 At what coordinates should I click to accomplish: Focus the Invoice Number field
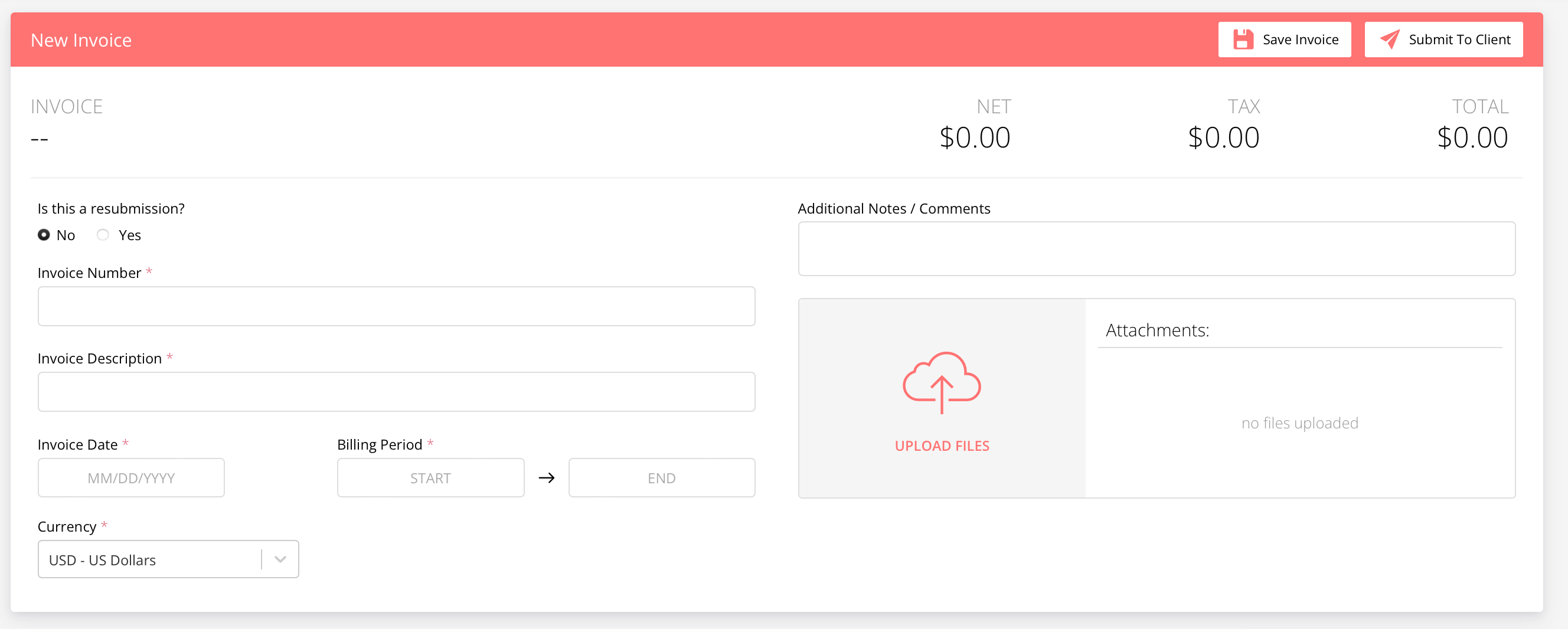[x=396, y=306]
